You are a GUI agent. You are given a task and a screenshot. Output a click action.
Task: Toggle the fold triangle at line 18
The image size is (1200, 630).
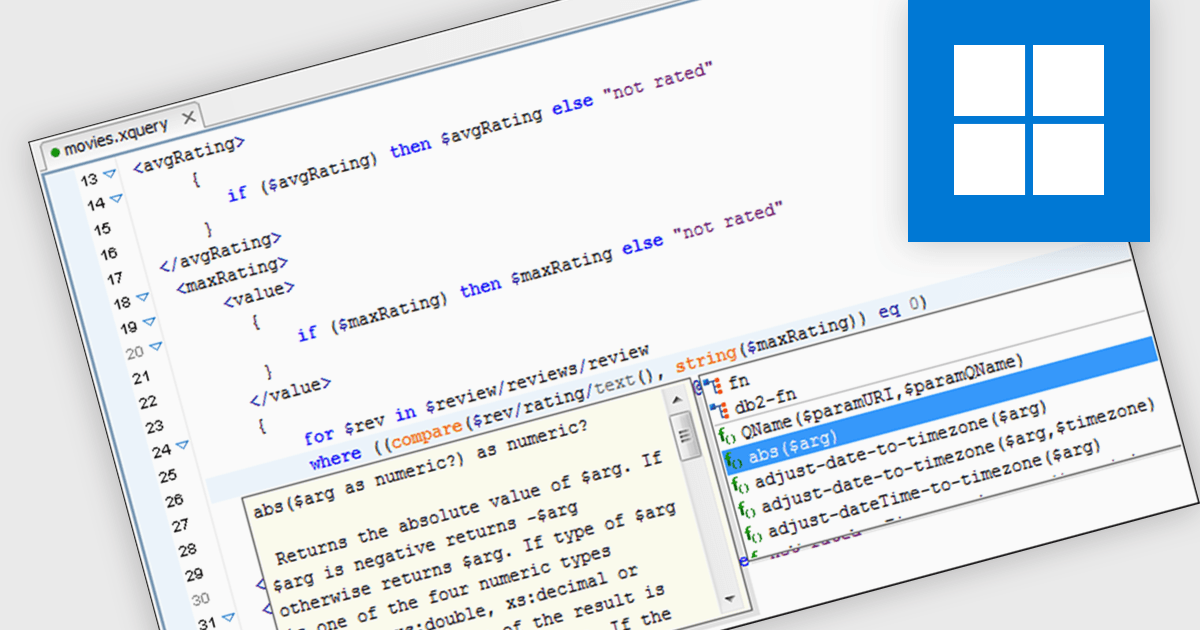142,297
